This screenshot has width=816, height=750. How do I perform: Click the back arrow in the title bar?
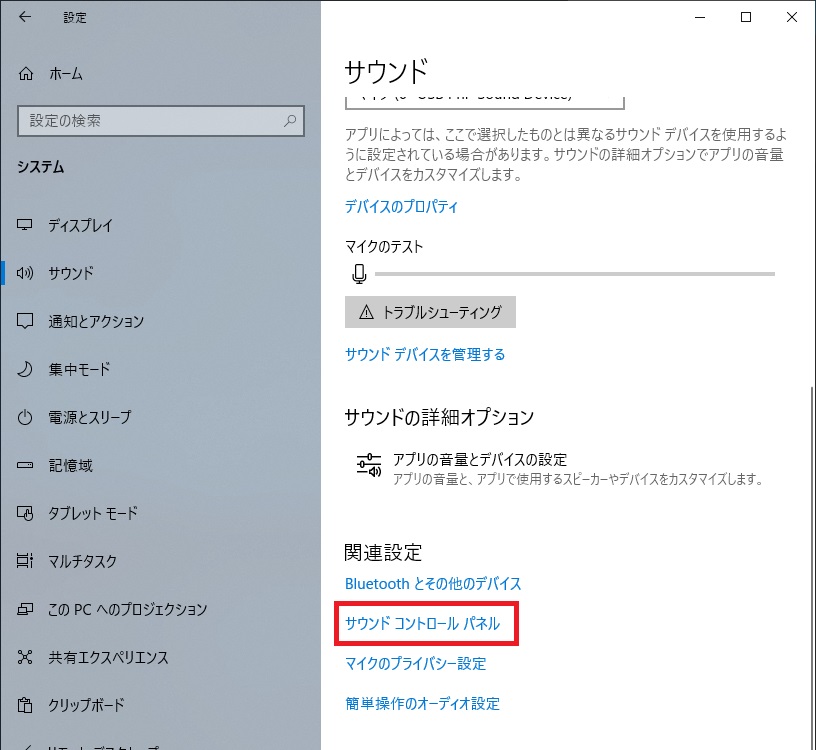(x=25, y=17)
